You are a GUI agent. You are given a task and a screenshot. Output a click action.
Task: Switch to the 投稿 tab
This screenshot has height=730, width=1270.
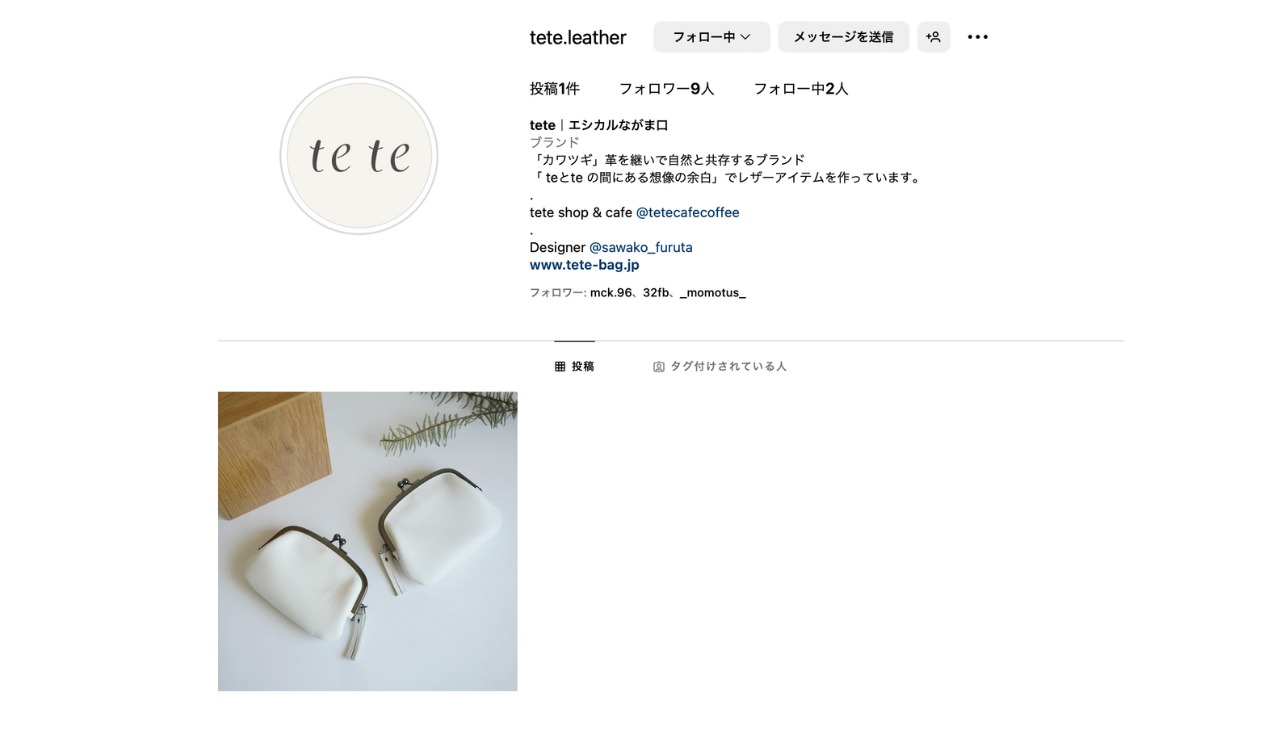click(575, 366)
